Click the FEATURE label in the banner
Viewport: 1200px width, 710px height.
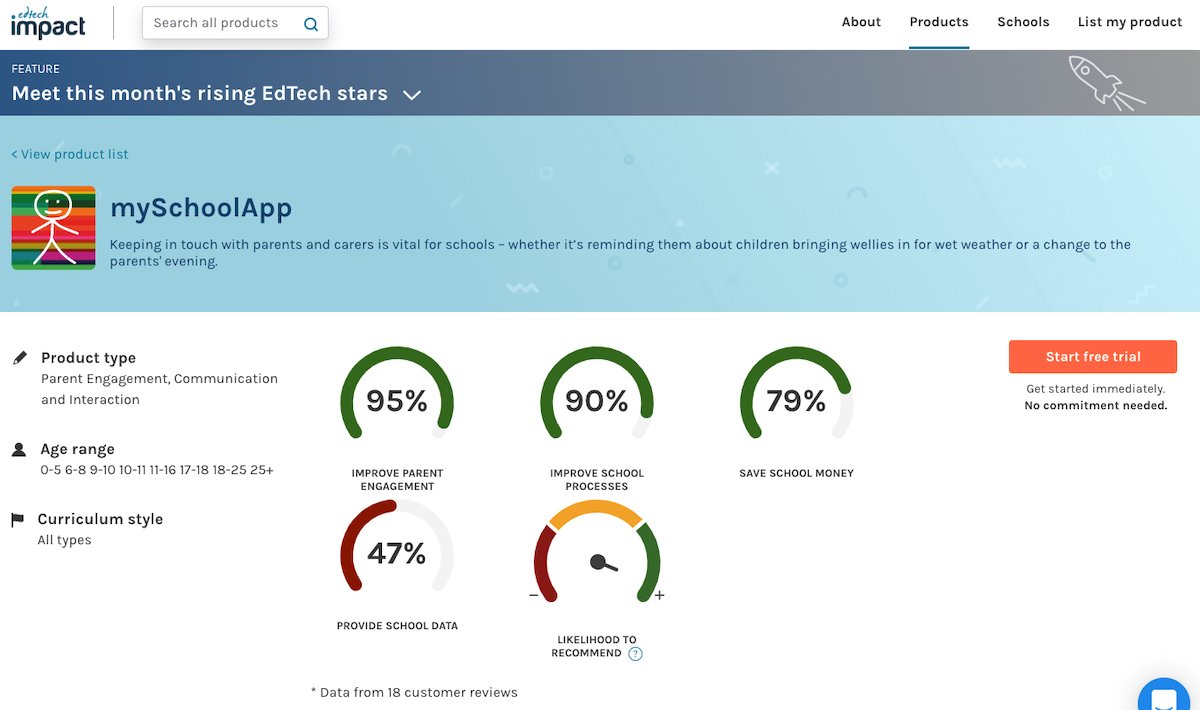pos(36,69)
